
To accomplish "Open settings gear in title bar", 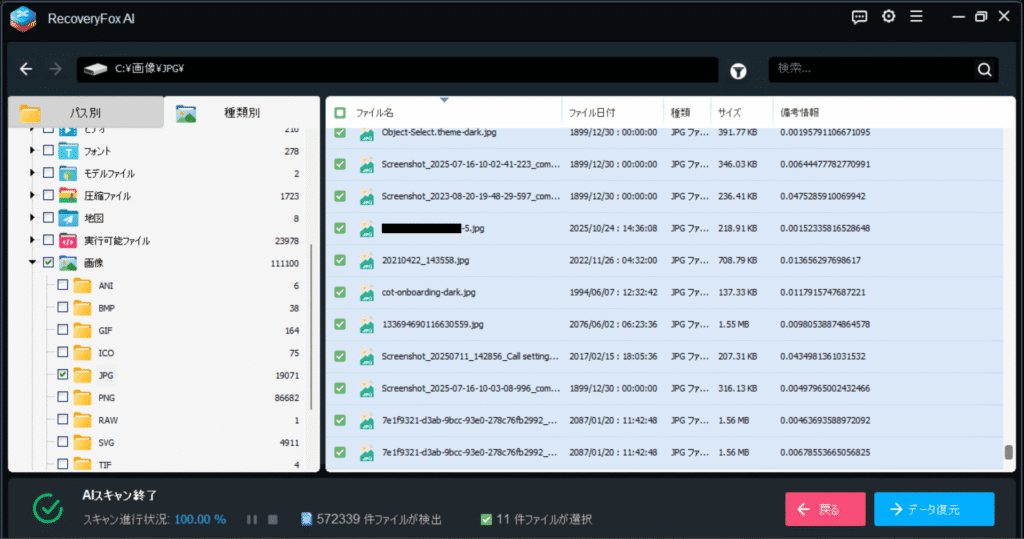I will pos(889,16).
